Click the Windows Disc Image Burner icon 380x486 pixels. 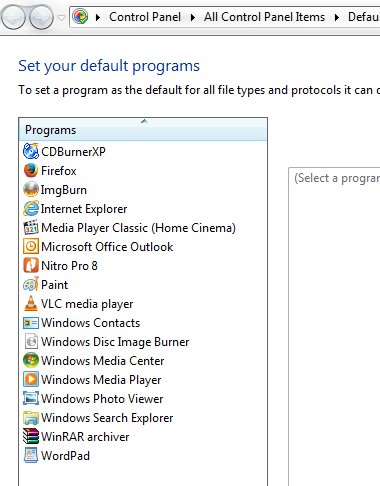click(x=31, y=342)
